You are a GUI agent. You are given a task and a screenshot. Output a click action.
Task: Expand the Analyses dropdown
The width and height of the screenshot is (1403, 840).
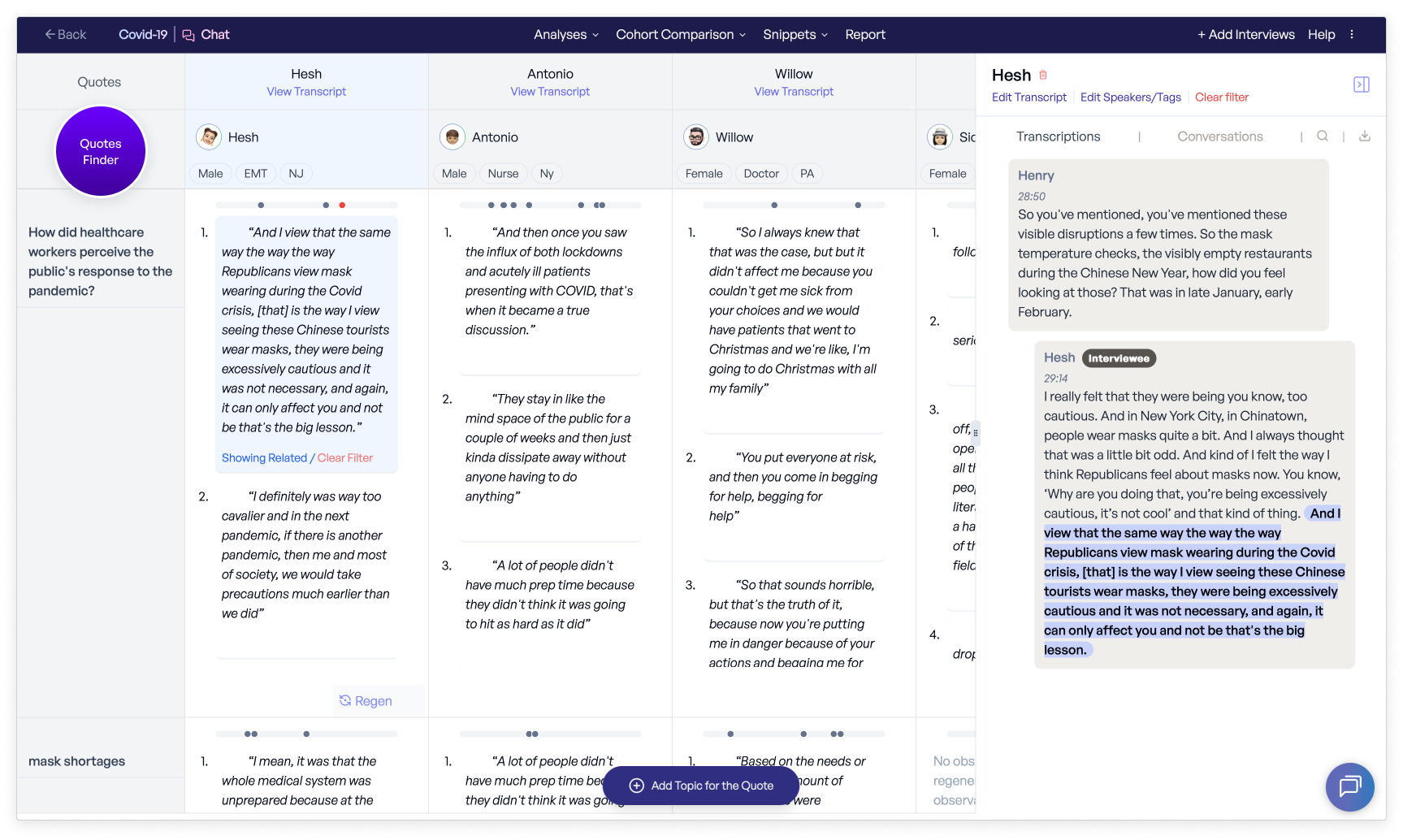tap(565, 35)
